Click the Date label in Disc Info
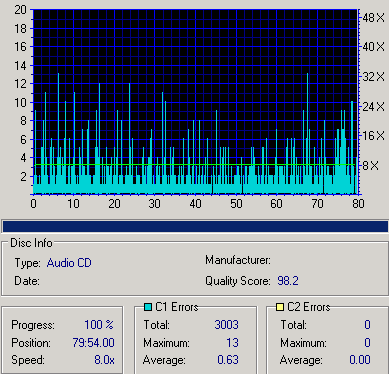The height and width of the screenshot is (374, 389). (x=27, y=281)
